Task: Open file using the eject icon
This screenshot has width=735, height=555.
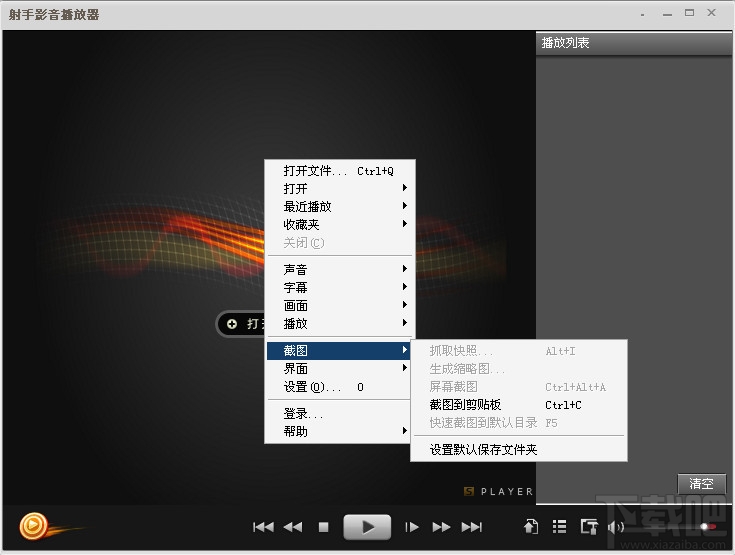Action: coord(531,527)
